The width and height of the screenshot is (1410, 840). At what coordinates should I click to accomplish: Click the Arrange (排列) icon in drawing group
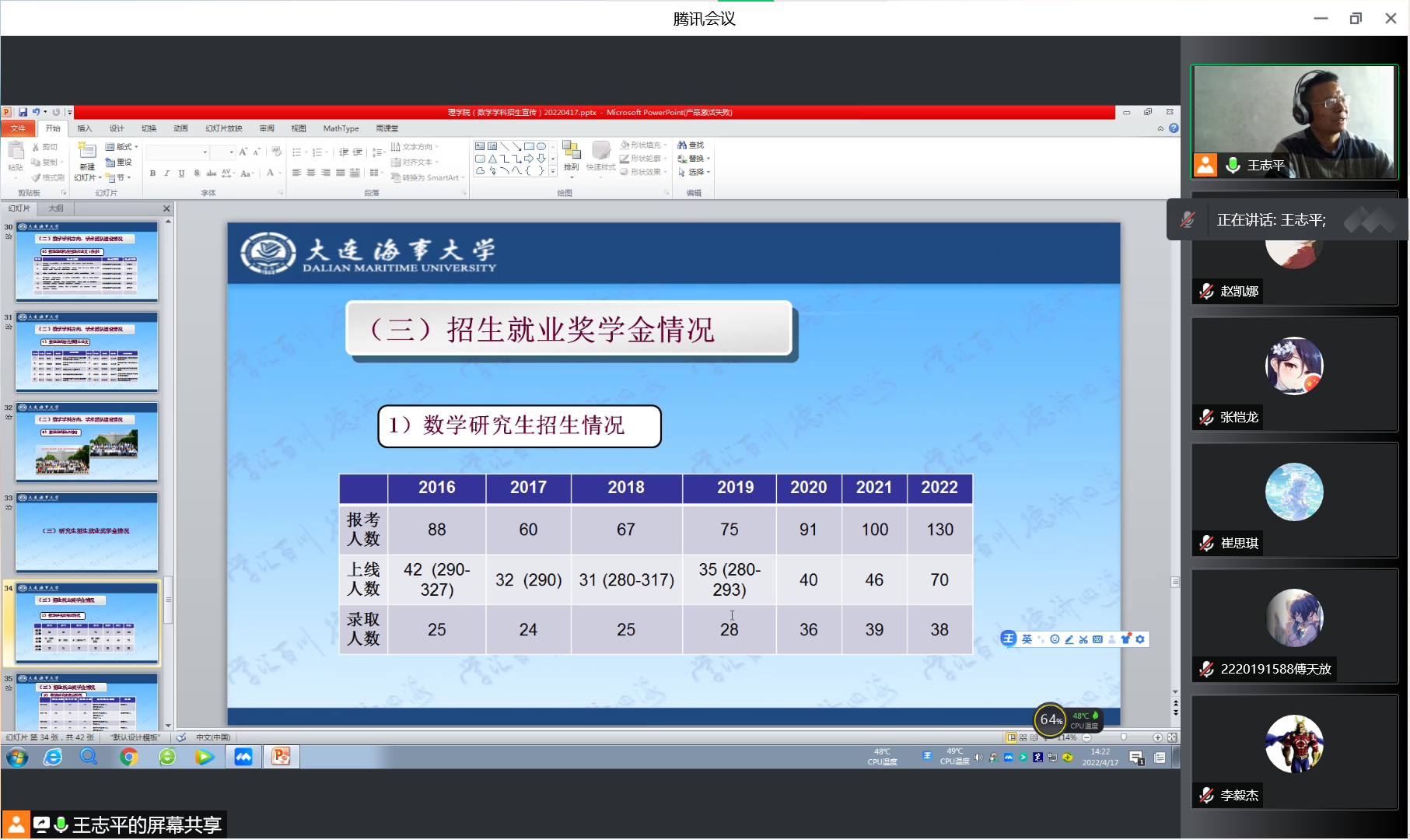point(572,155)
